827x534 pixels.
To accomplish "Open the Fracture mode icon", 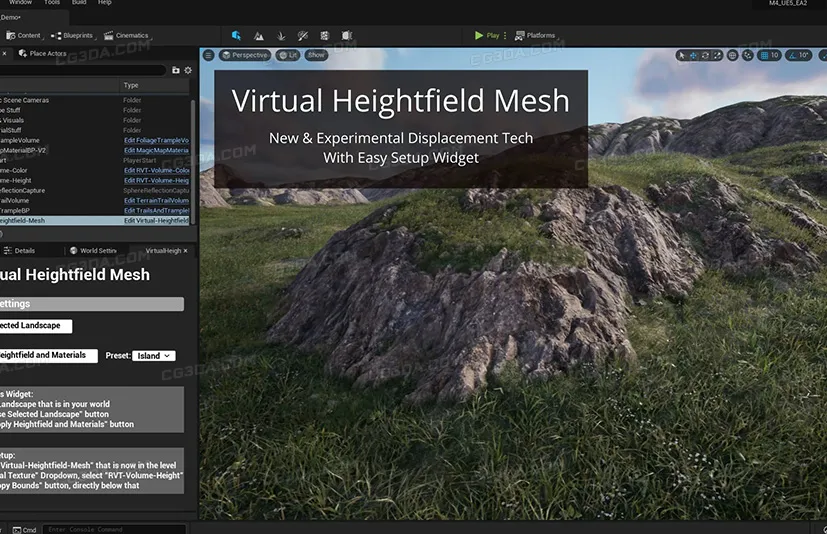I will pyautogui.click(x=324, y=35).
